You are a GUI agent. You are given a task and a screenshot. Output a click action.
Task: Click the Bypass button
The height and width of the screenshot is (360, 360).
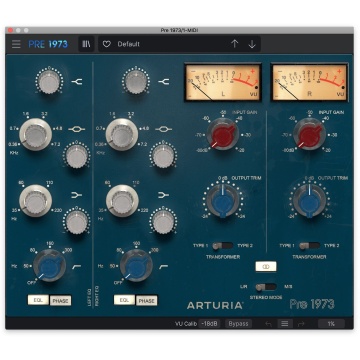pos(238,324)
